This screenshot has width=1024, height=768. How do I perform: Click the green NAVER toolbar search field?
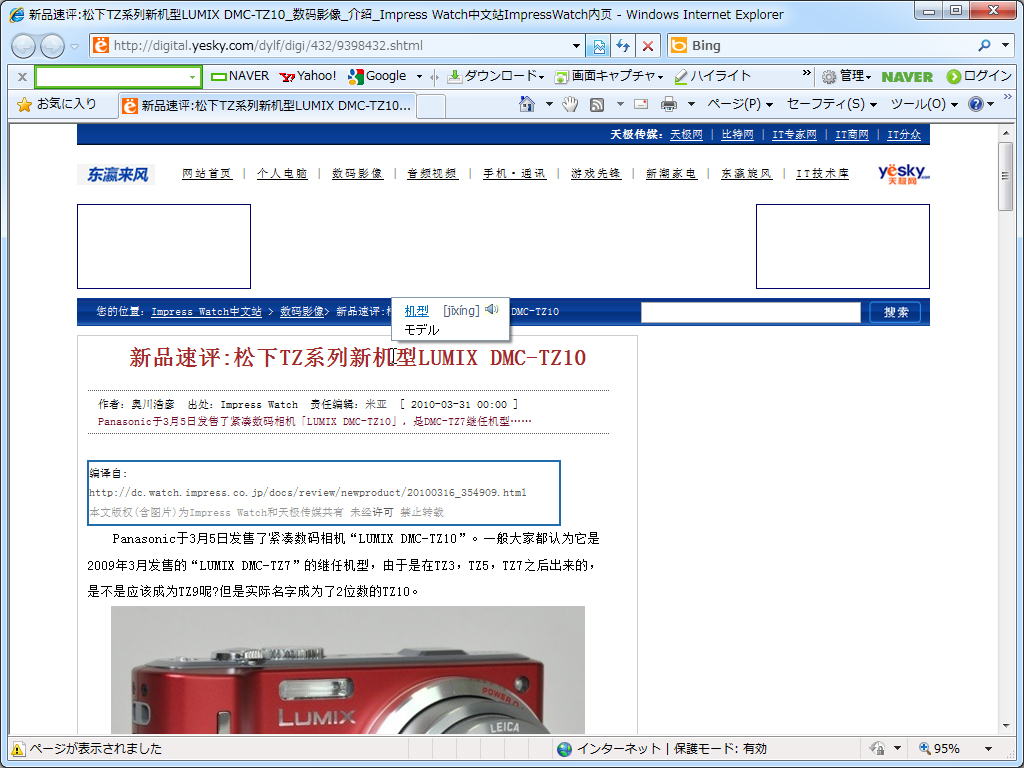[118, 77]
